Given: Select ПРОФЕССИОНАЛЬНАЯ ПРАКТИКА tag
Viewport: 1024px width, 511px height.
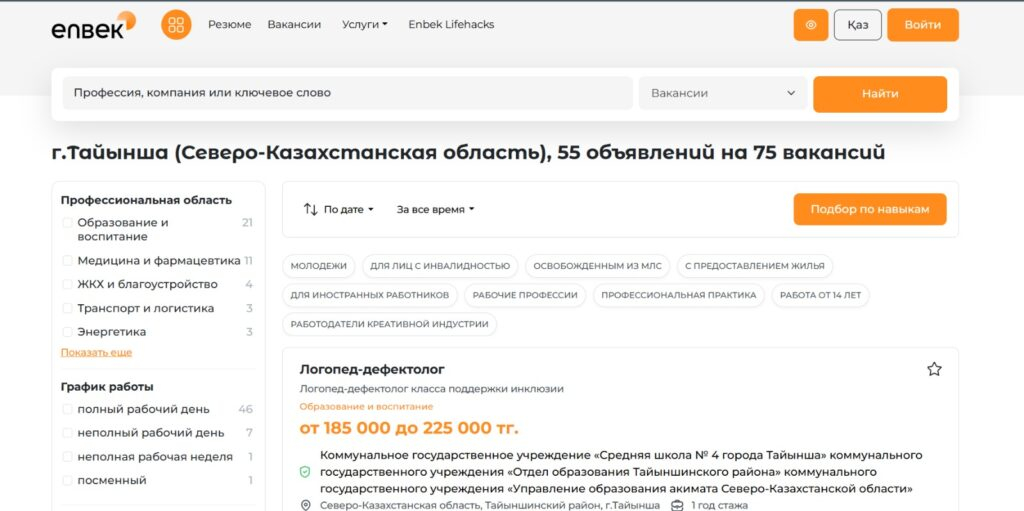Looking at the screenshot, I should tap(679, 295).
